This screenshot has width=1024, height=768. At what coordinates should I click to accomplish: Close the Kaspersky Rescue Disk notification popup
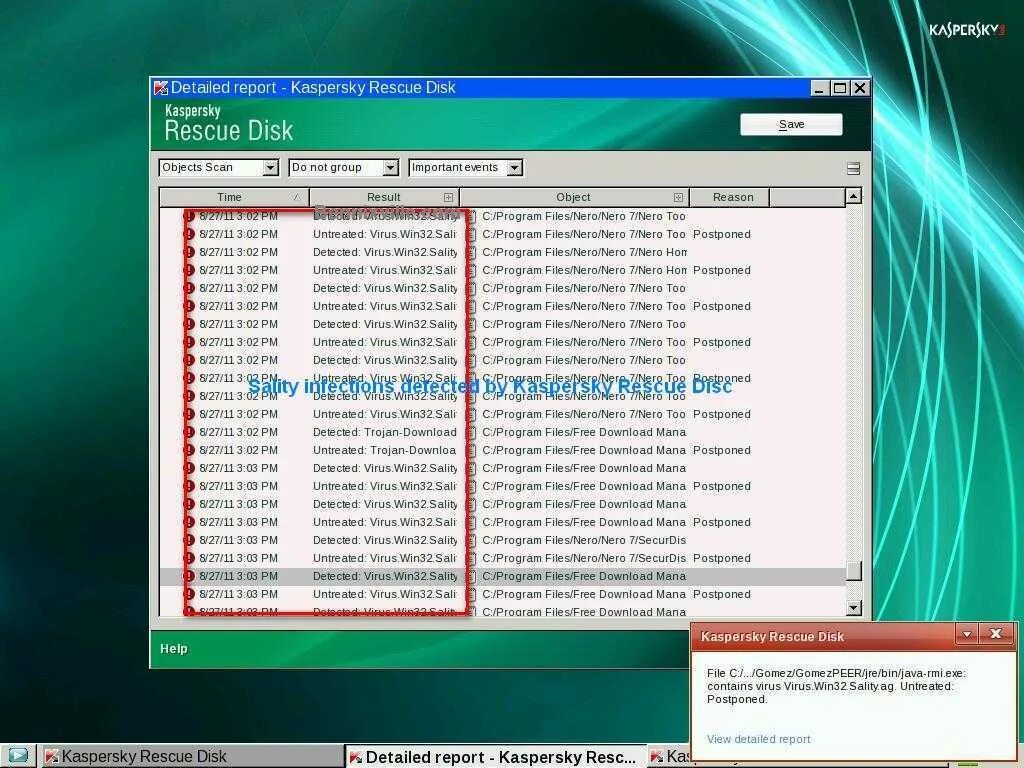click(x=995, y=633)
